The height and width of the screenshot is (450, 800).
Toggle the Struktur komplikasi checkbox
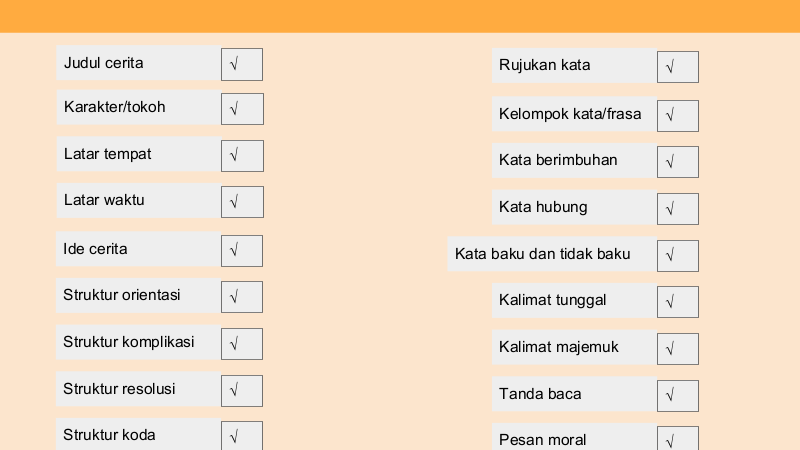pos(242,344)
